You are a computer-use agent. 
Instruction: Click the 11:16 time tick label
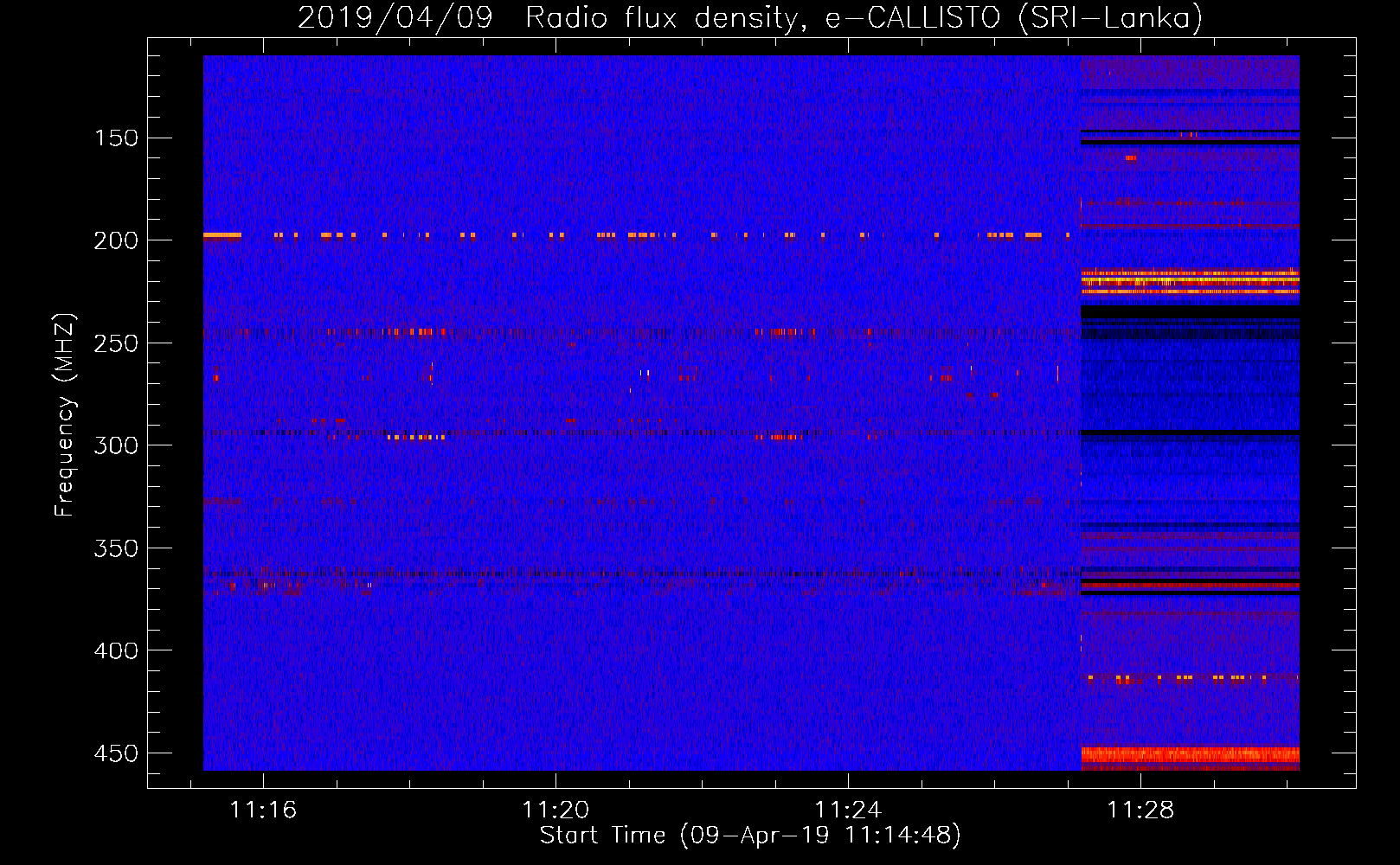263,810
